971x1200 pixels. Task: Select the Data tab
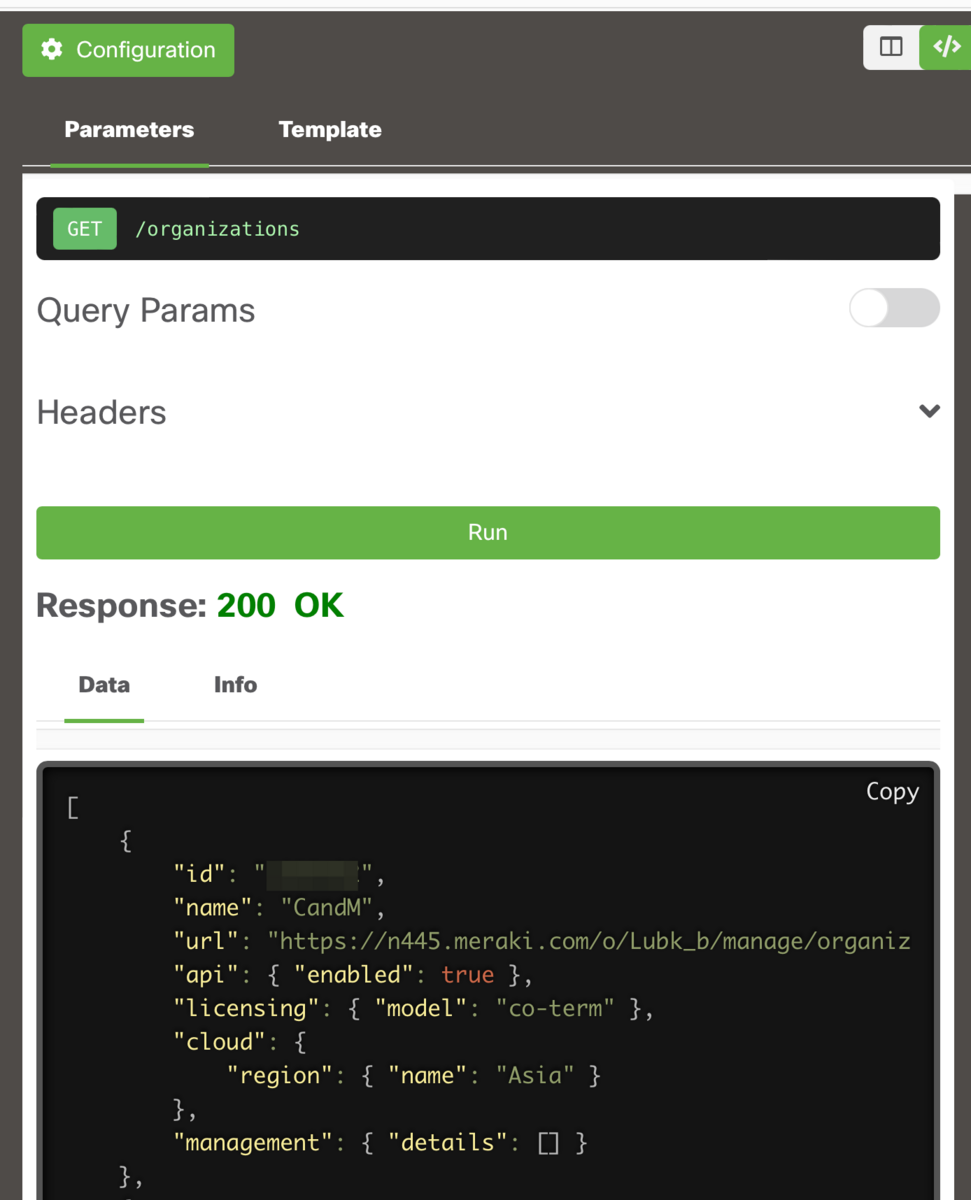[104, 684]
